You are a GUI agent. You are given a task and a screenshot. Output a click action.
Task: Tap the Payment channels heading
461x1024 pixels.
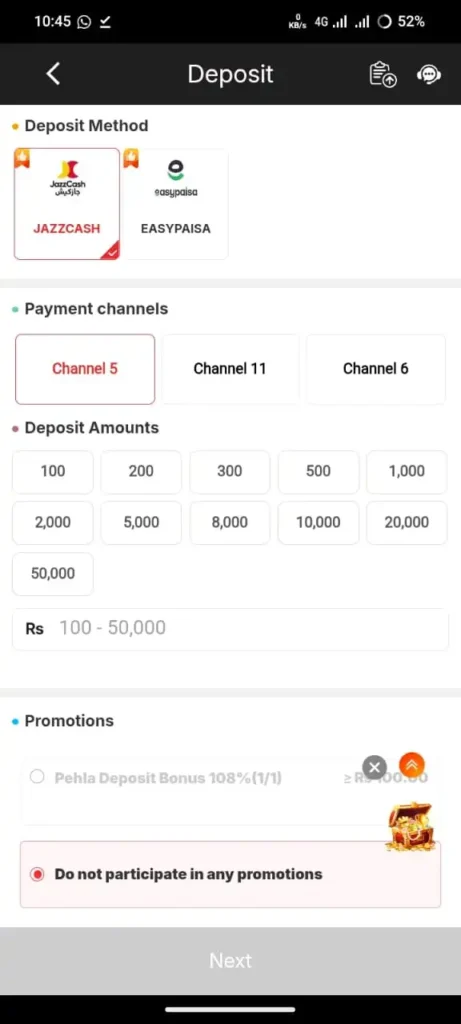96,309
